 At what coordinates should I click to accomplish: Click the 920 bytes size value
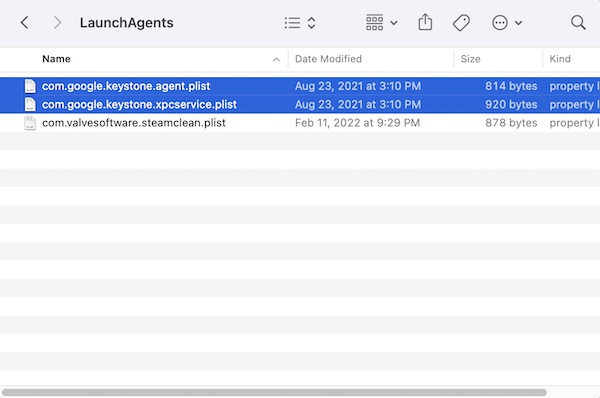coord(511,104)
